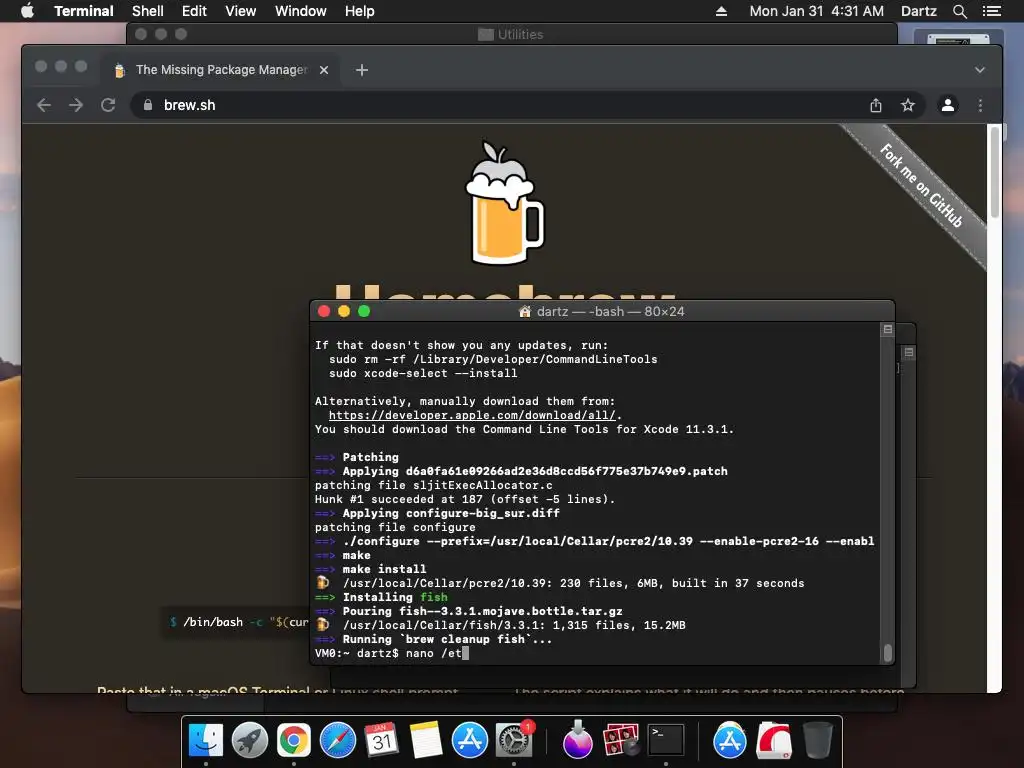The image size is (1024, 768).
Task: Open App Store icon beside Notes in Dock
Action: [x=470, y=740]
